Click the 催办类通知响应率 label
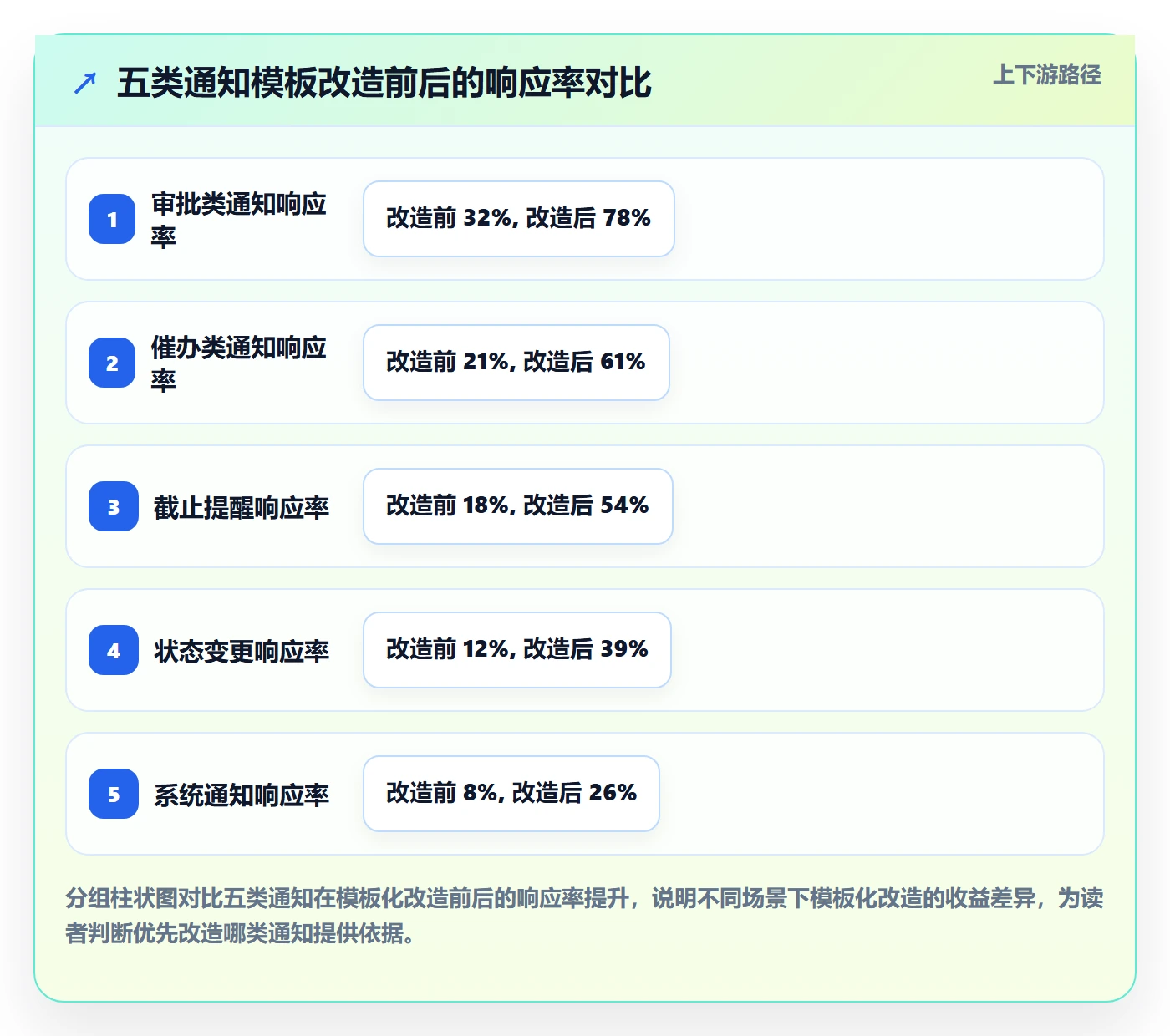 pos(239,363)
